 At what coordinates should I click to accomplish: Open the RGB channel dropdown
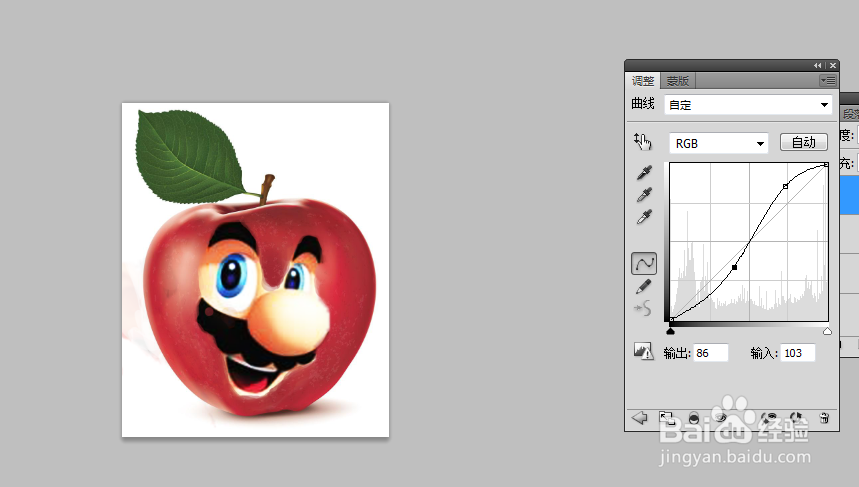(718, 143)
